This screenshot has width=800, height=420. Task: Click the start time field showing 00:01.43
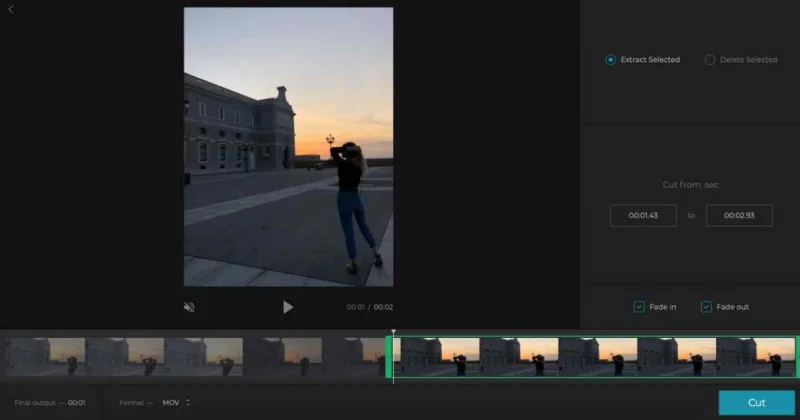[643, 215]
